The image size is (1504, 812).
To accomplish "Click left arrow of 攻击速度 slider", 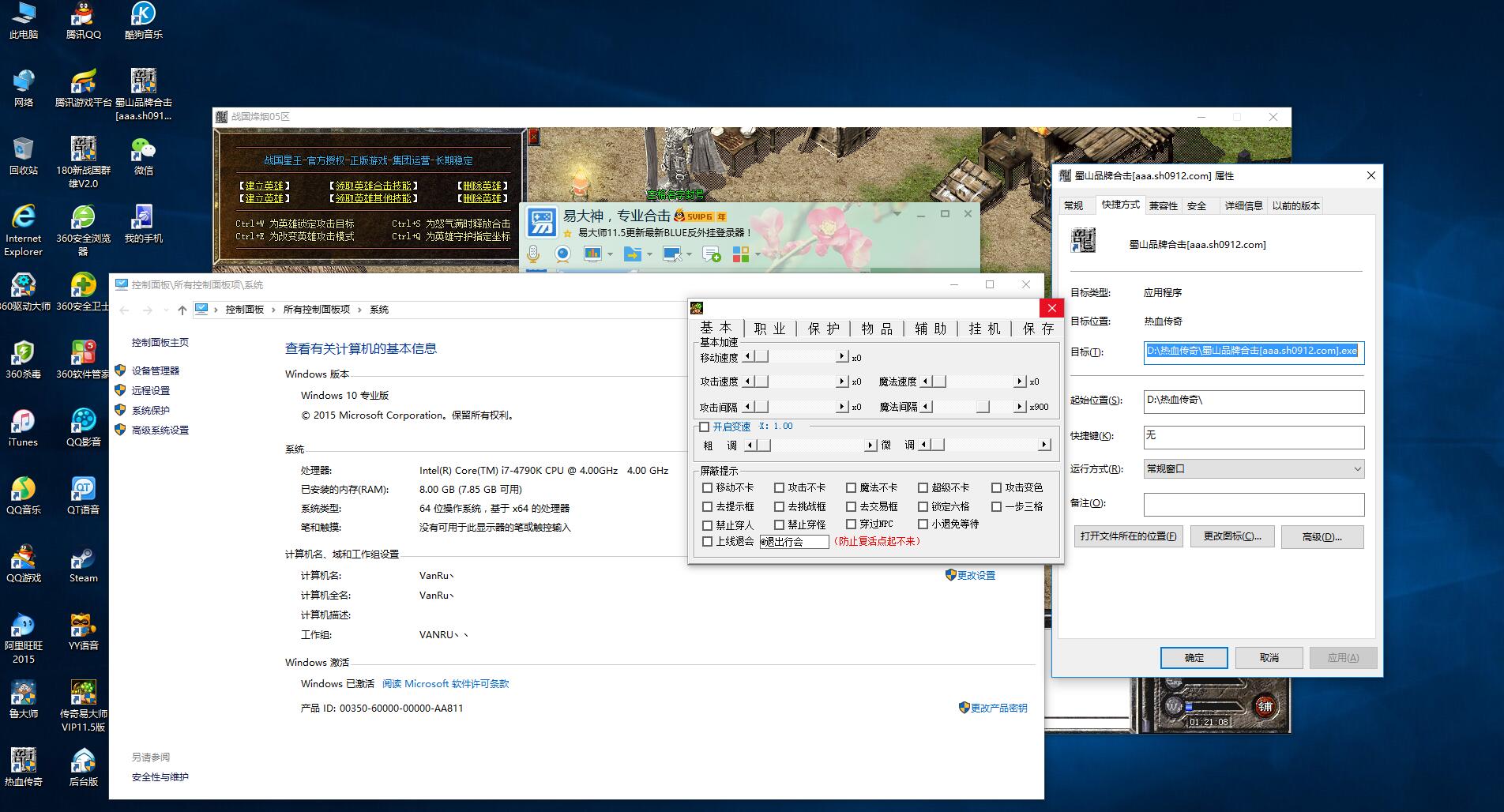I will [748, 382].
